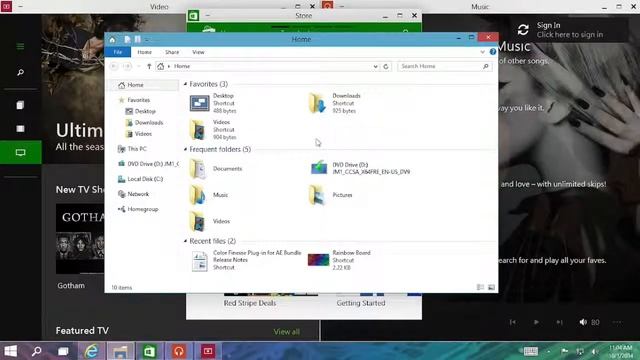Click the Back navigation arrow in Explorer
The image size is (640, 360).
point(114,66)
